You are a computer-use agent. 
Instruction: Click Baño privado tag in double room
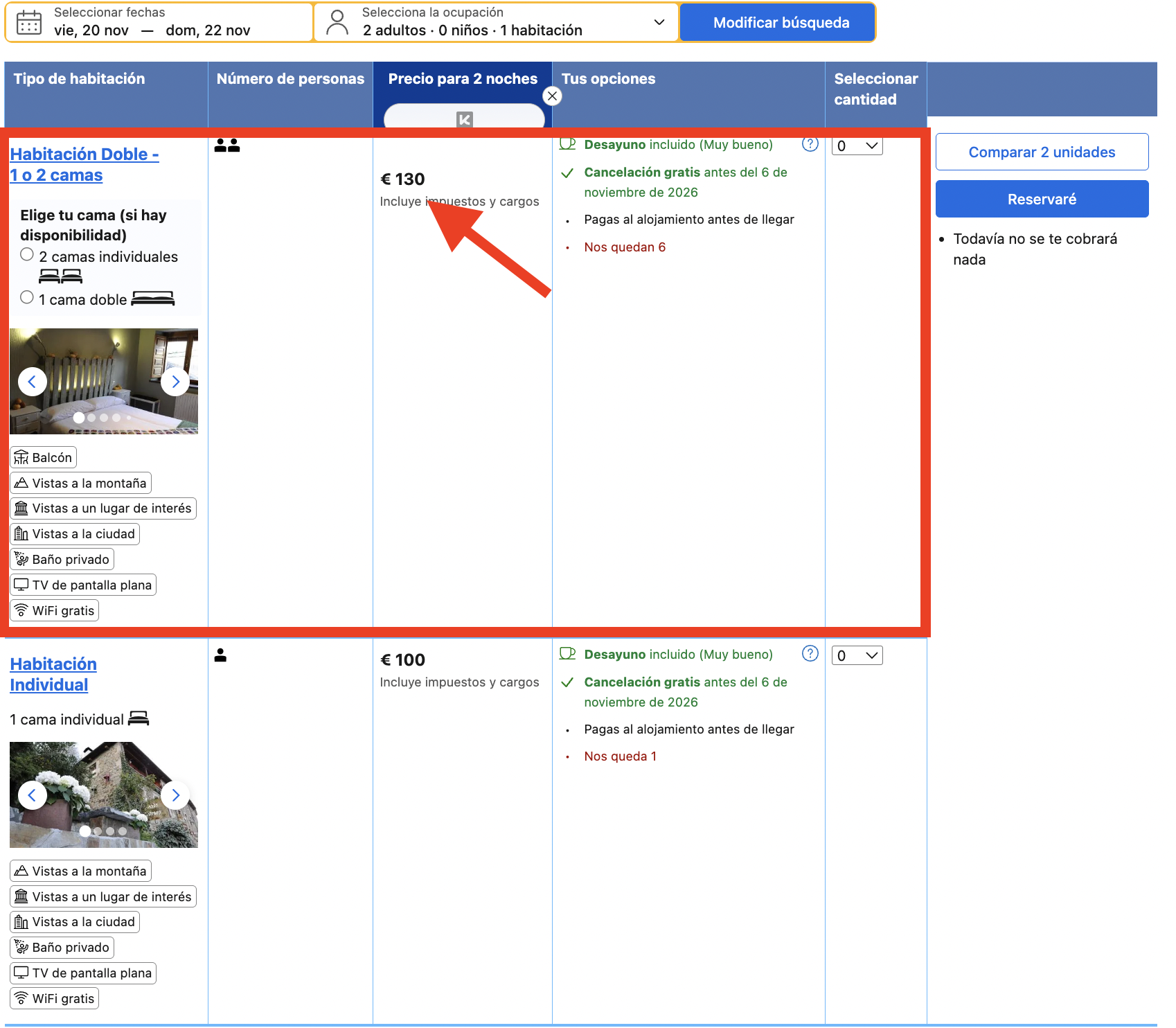pyautogui.click(x=62, y=559)
